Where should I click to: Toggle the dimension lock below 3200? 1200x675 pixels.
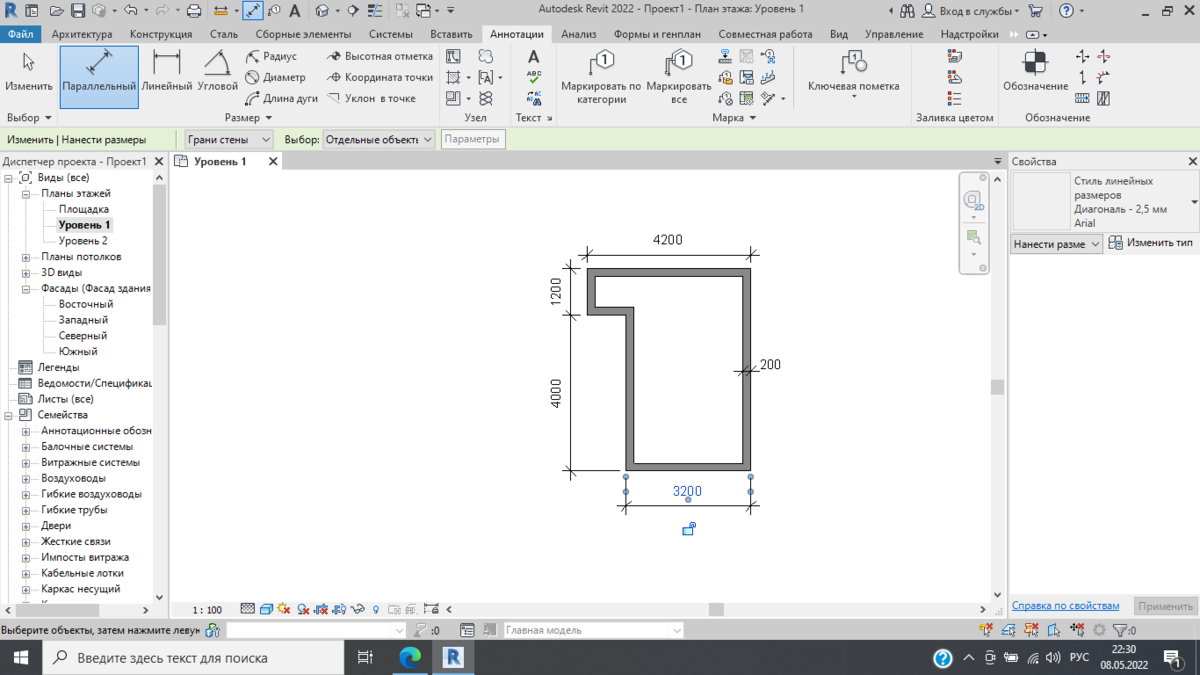pyautogui.click(x=688, y=529)
